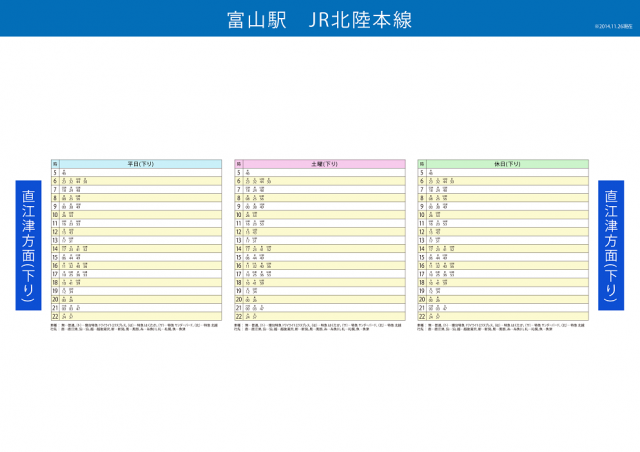Select the 2014.11.26現在 date note

[613, 26]
